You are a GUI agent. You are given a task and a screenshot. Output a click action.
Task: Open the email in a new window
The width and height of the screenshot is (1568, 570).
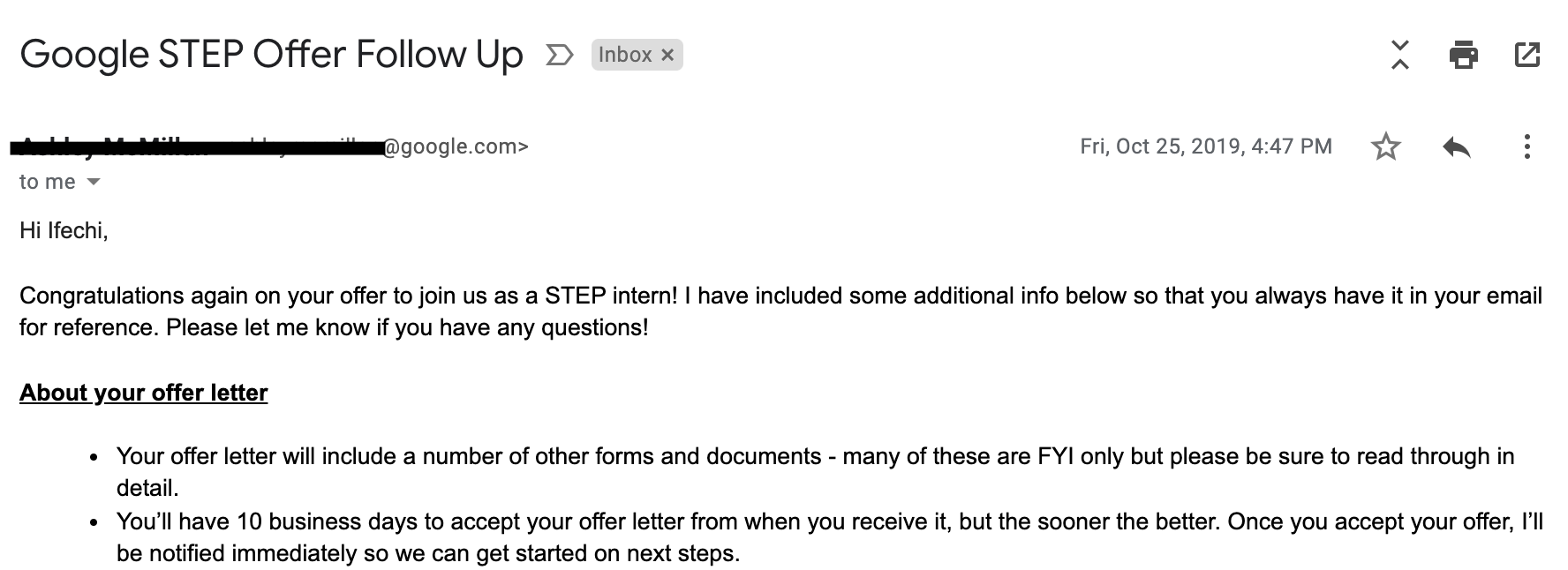tap(1527, 55)
